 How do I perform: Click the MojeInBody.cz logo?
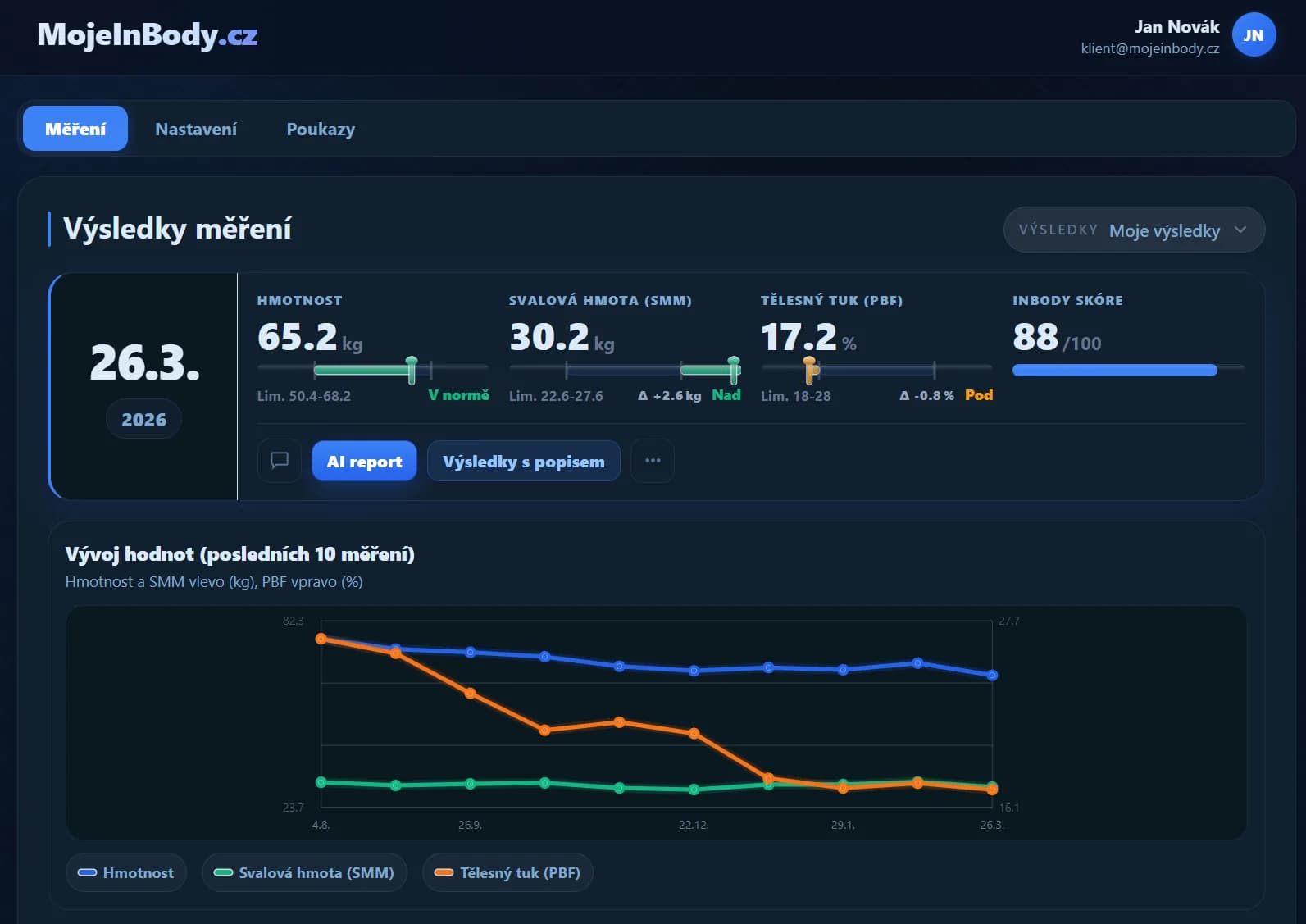click(148, 35)
